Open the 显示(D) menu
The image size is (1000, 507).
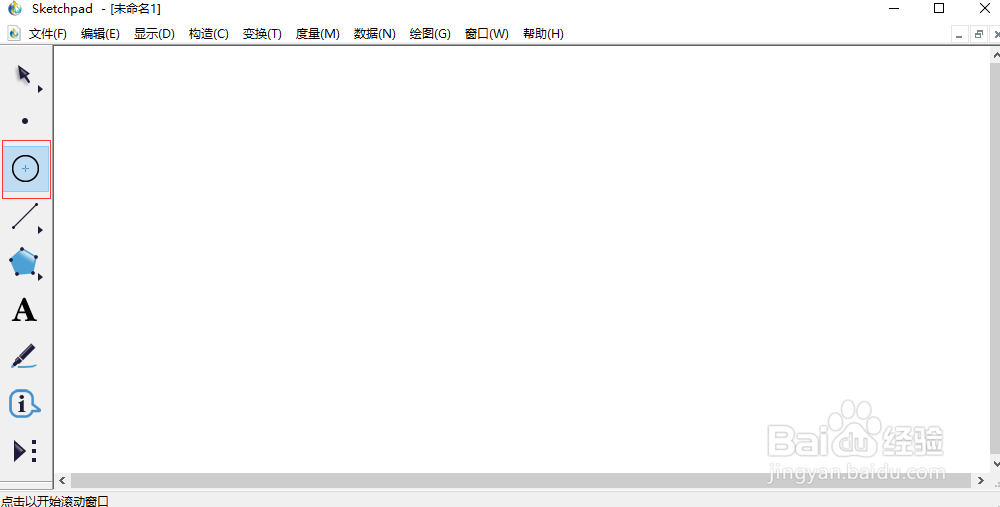(x=154, y=34)
